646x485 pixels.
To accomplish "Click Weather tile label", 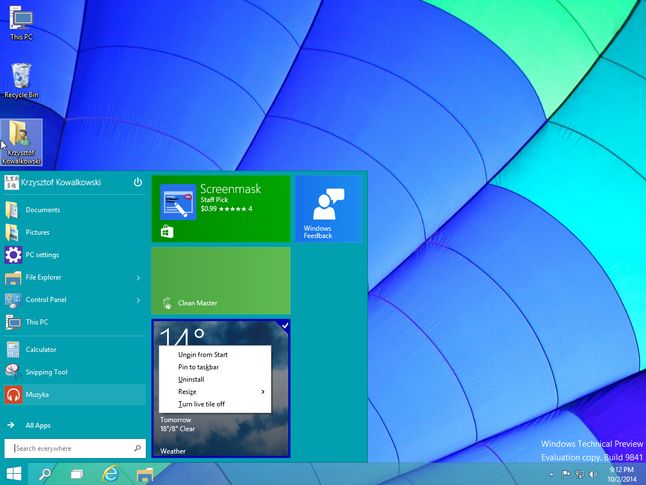I will [173, 451].
